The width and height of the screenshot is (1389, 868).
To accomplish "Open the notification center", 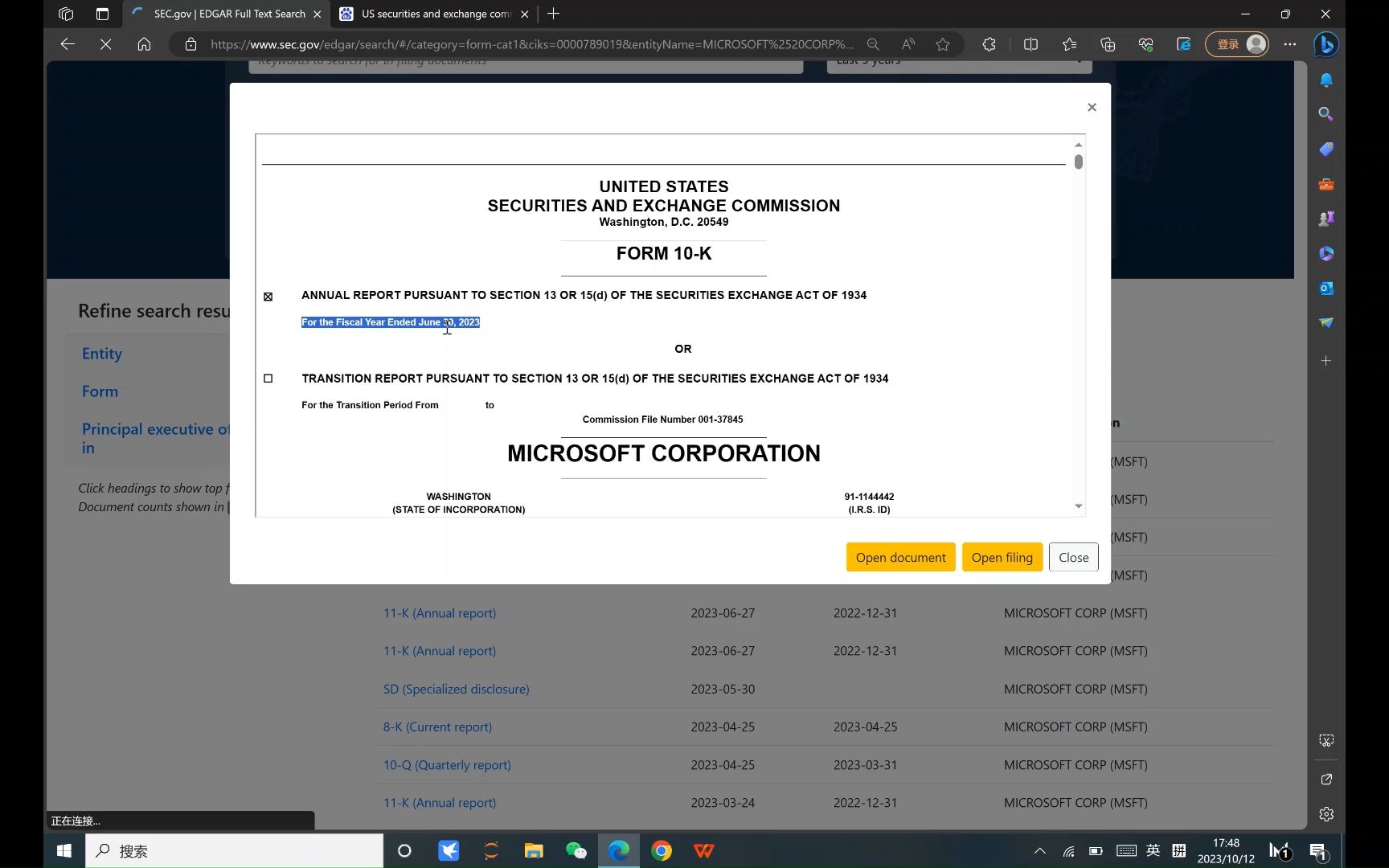I will pyautogui.click(x=1318, y=850).
